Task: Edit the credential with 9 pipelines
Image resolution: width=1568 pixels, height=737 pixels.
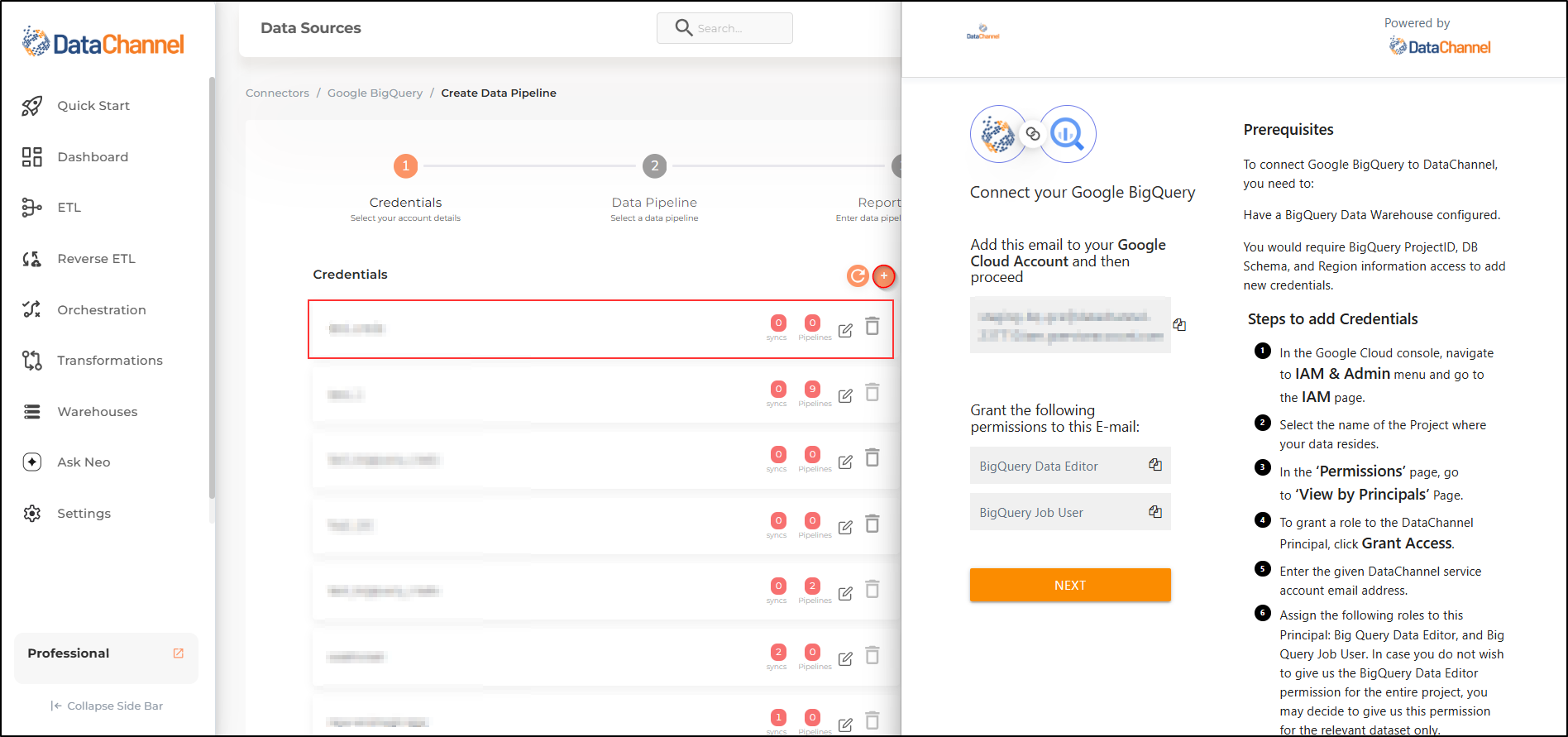Action: pos(845,396)
